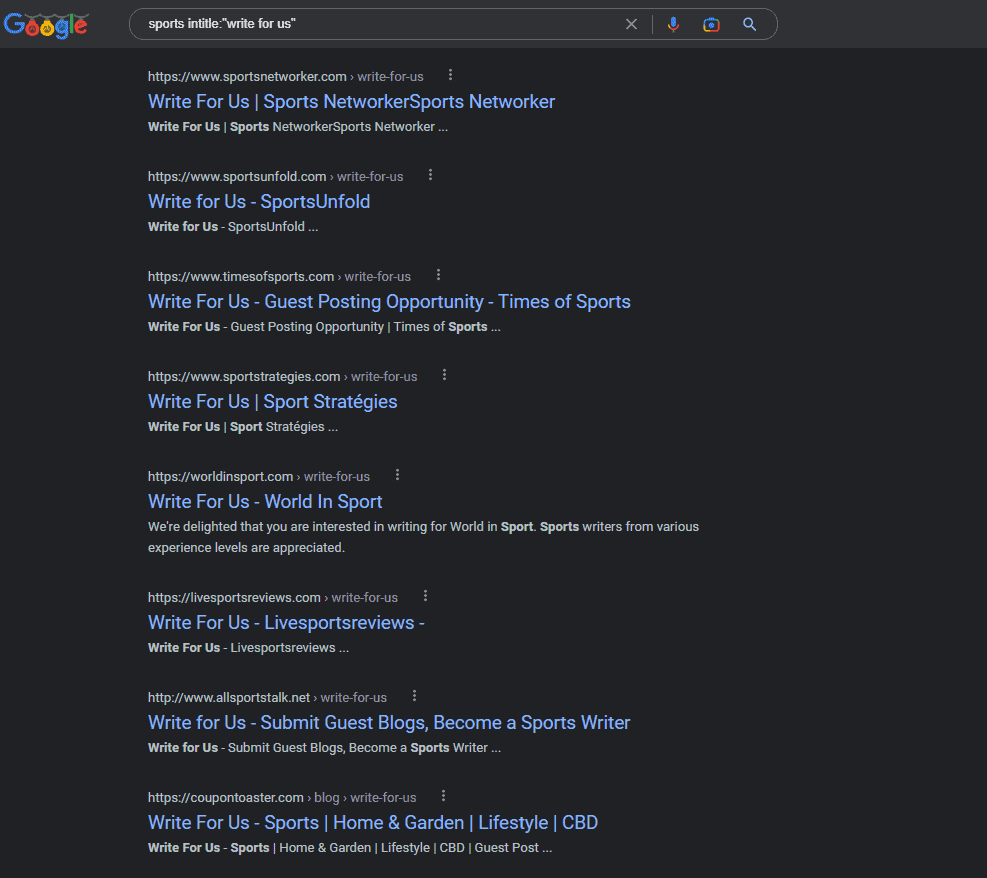Open options menu for allsportstalk.net result
Viewport: 987px width, 878px height.
(x=414, y=696)
